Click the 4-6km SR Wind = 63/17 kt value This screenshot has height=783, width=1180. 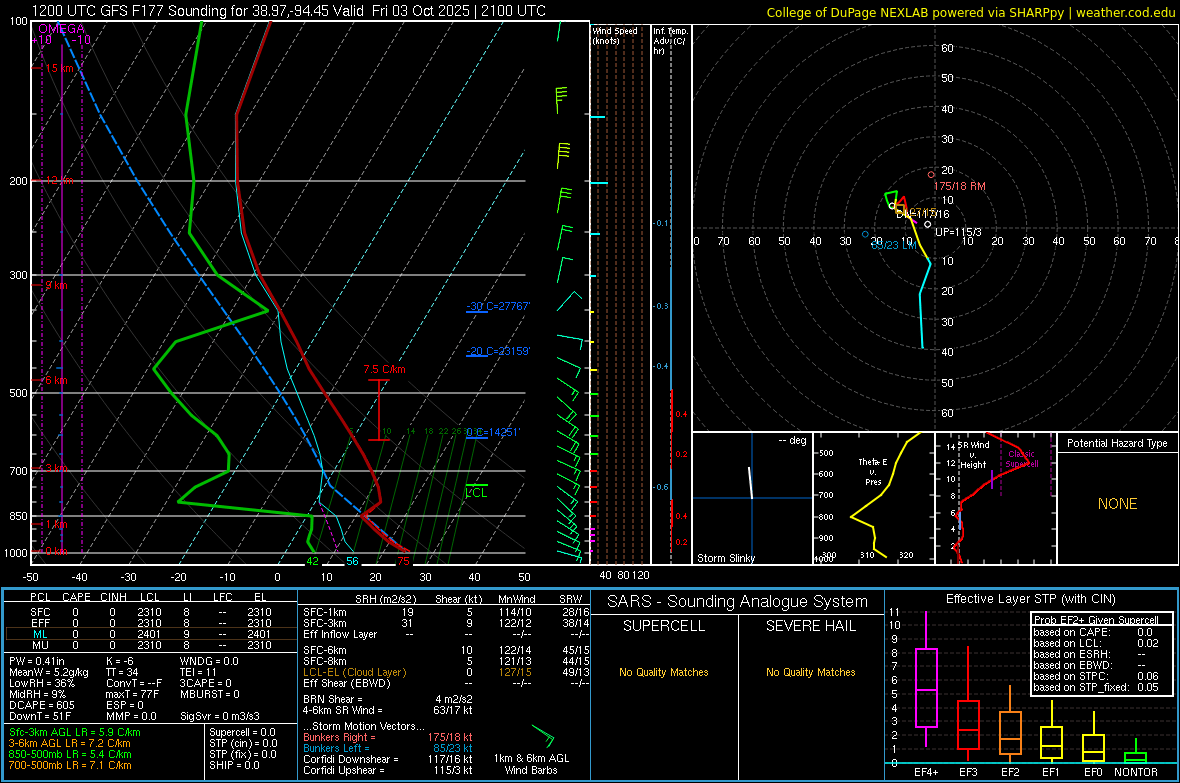click(388, 710)
